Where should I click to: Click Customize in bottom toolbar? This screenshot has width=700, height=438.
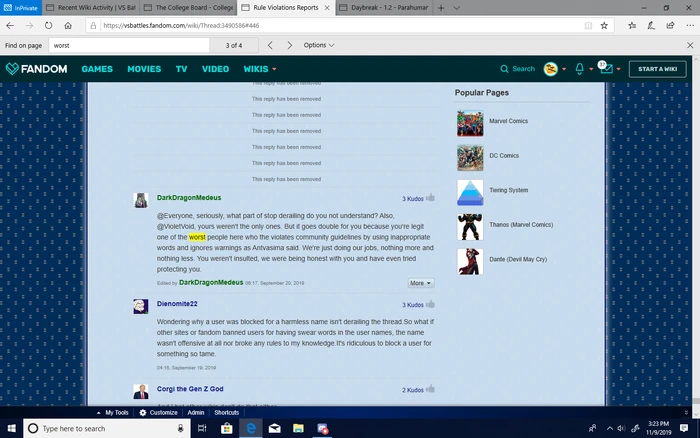(x=158, y=413)
